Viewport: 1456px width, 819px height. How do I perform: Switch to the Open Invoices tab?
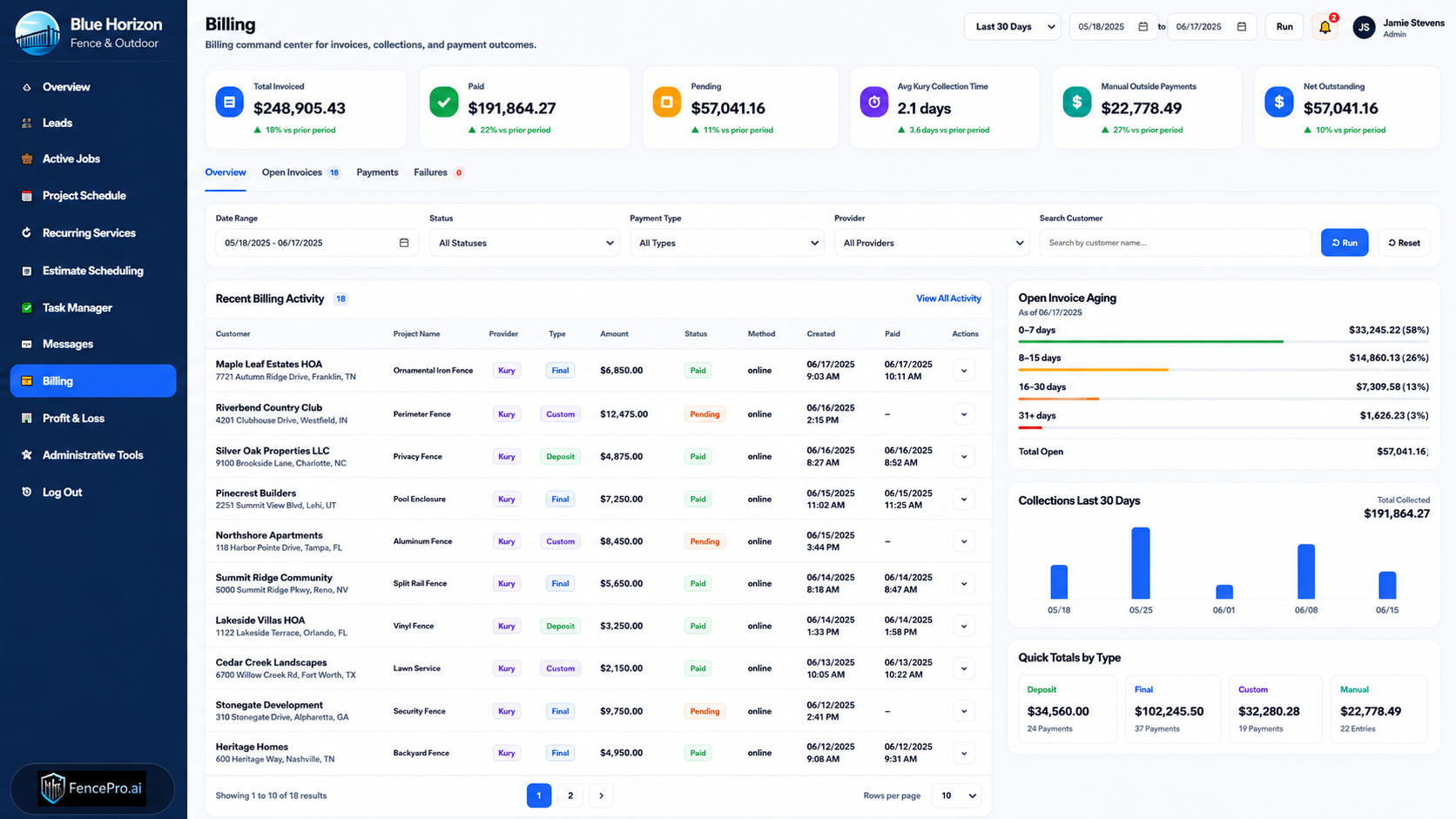[300, 172]
